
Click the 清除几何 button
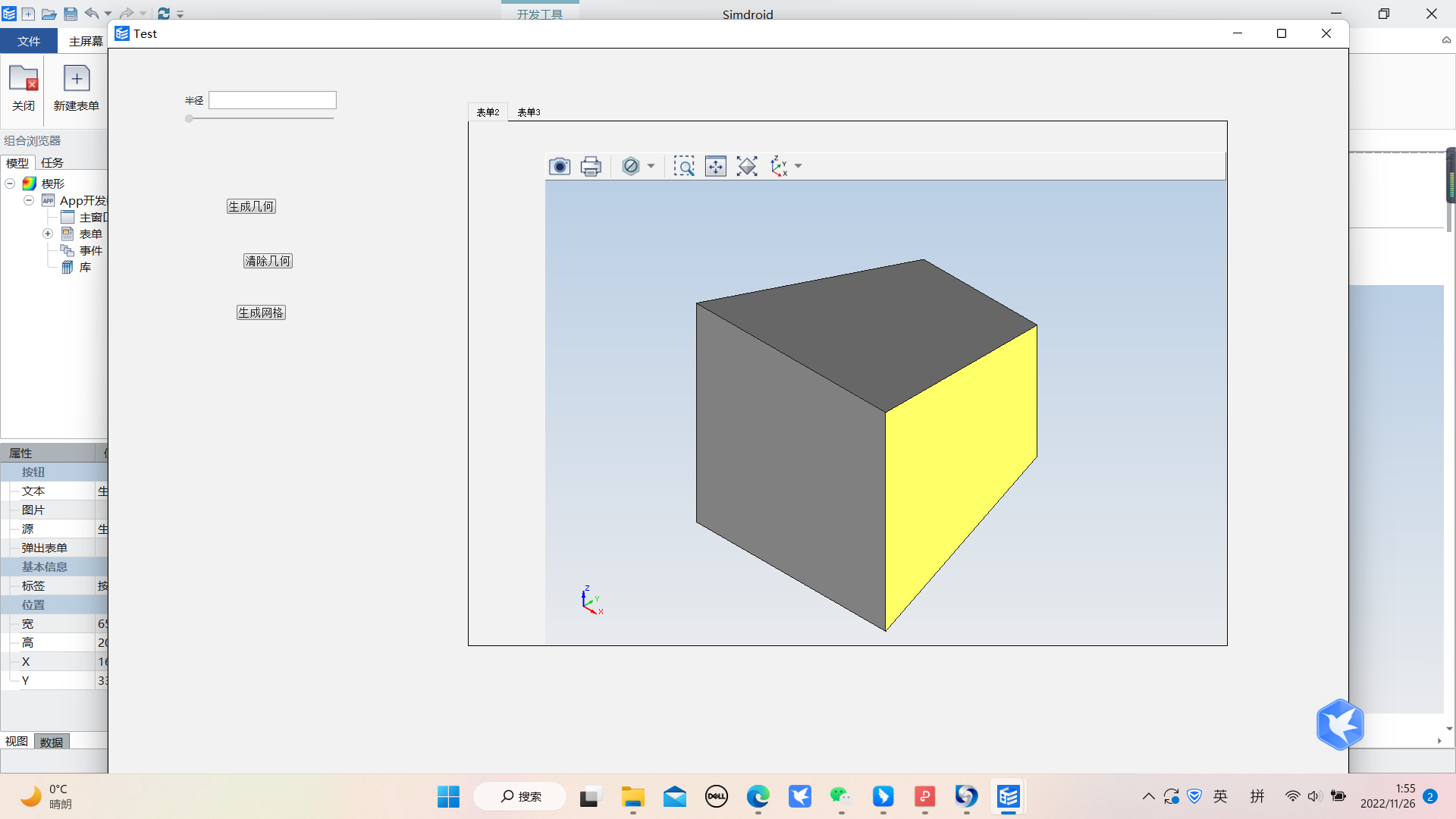point(268,261)
